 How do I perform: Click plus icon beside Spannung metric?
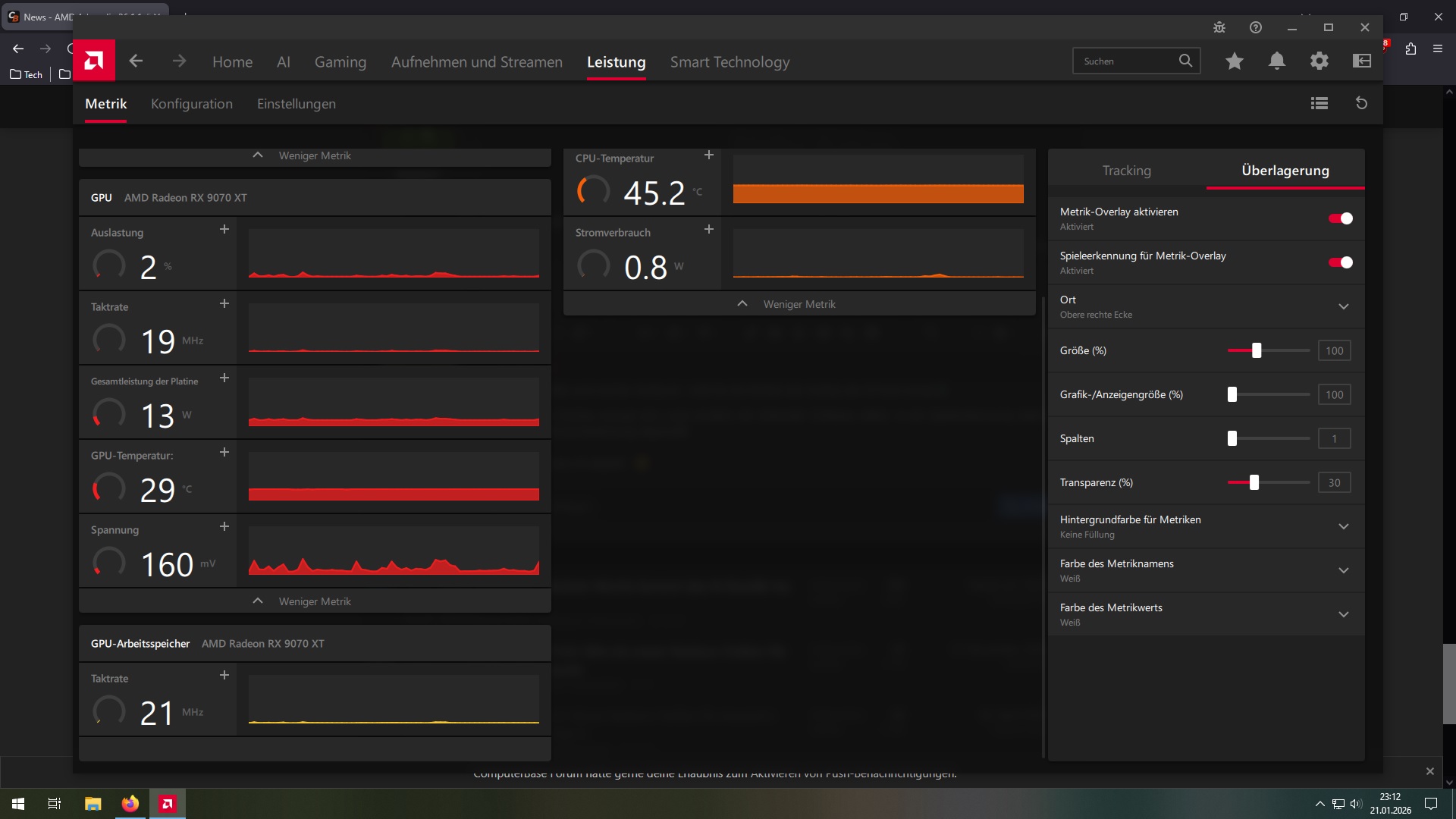tap(224, 526)
